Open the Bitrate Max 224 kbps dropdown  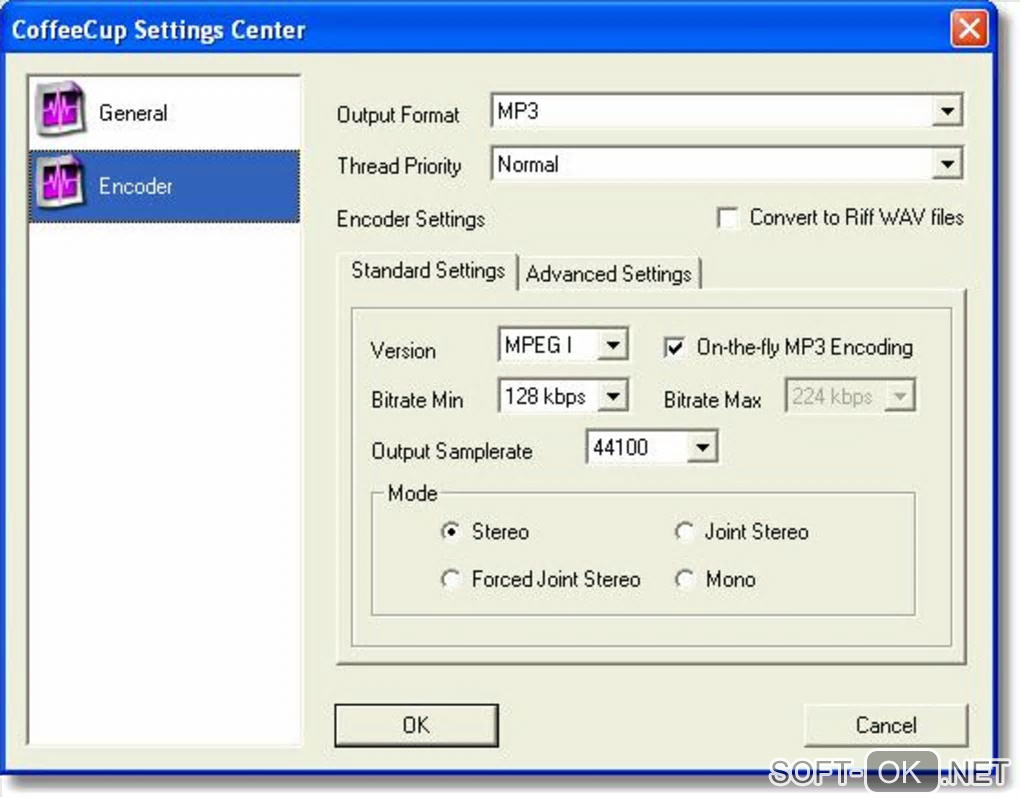point(900,396)
